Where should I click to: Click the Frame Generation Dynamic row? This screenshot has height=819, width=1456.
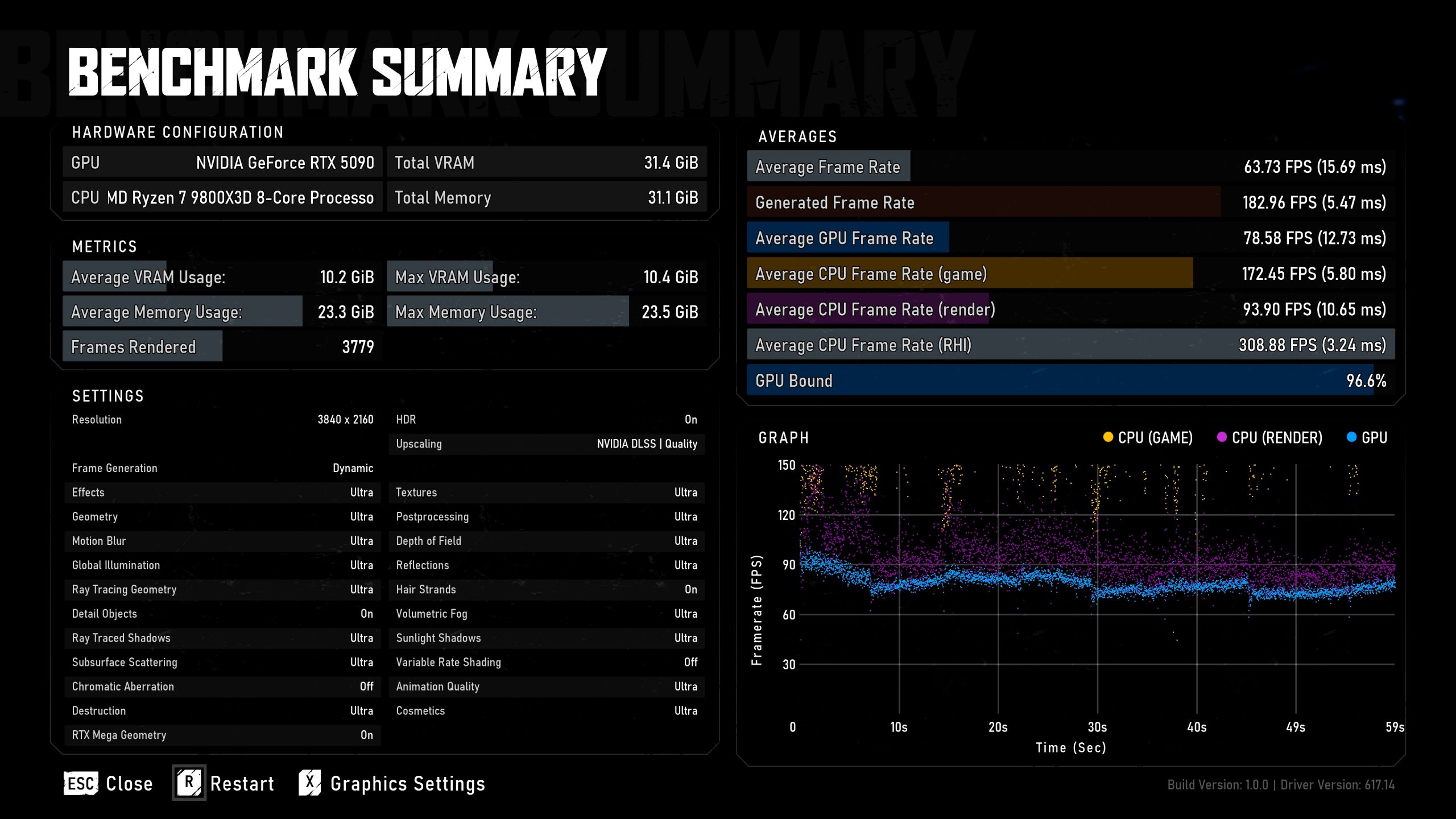point(222,468)
